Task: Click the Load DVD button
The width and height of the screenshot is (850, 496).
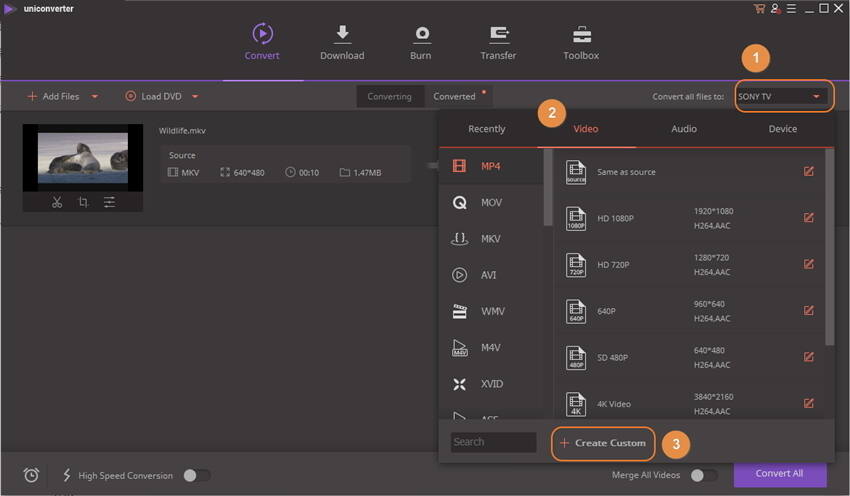Action: tap(153, 96)
